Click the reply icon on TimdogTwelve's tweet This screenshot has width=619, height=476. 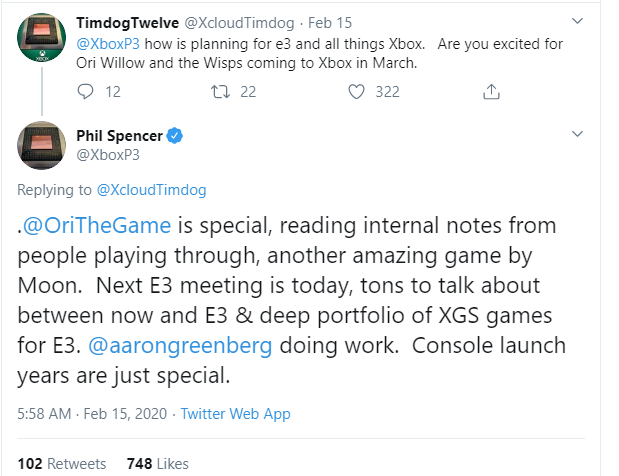pos(85,92)
